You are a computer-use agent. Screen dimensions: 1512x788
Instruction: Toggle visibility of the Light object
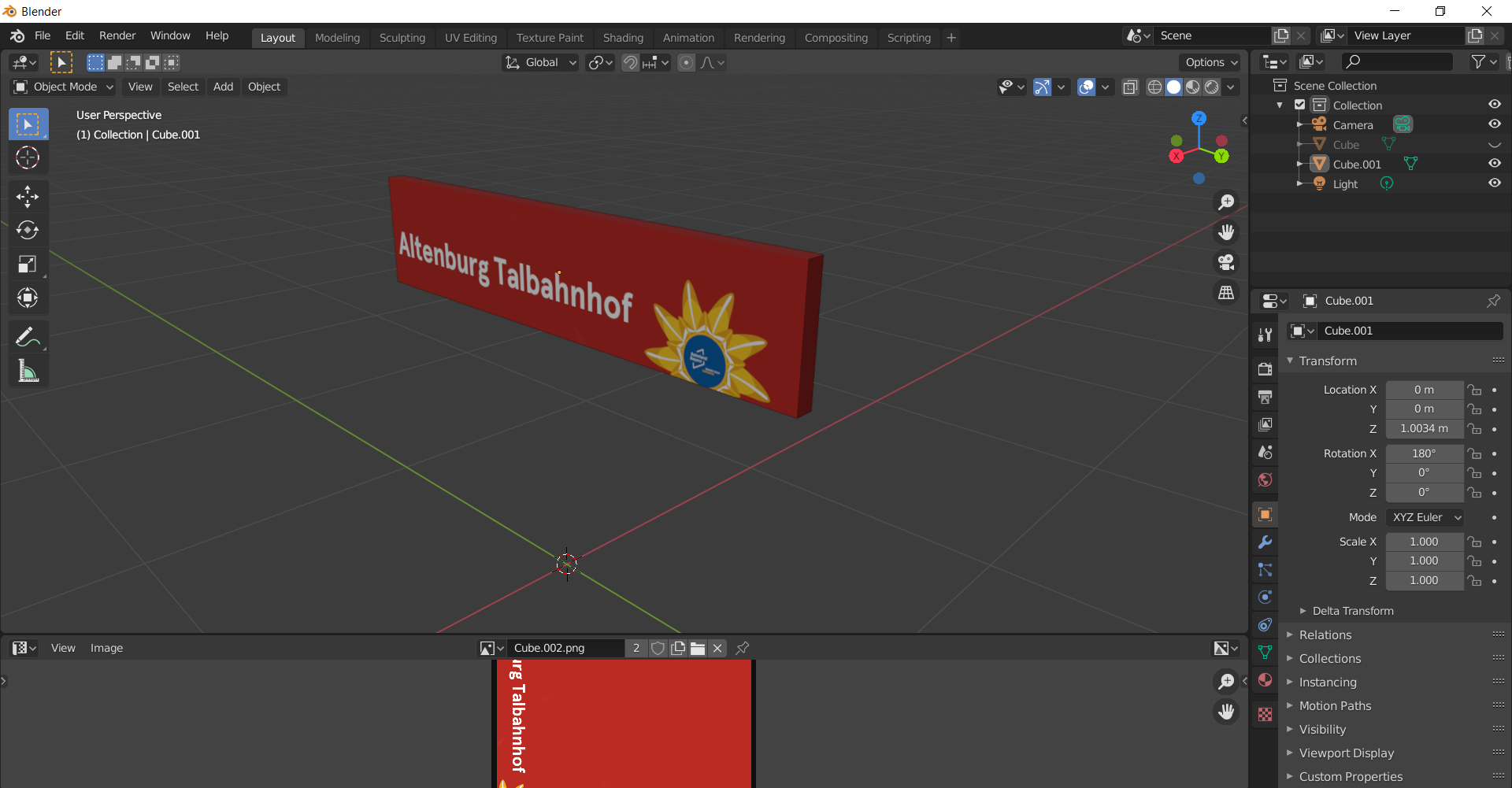[1494, 183]
